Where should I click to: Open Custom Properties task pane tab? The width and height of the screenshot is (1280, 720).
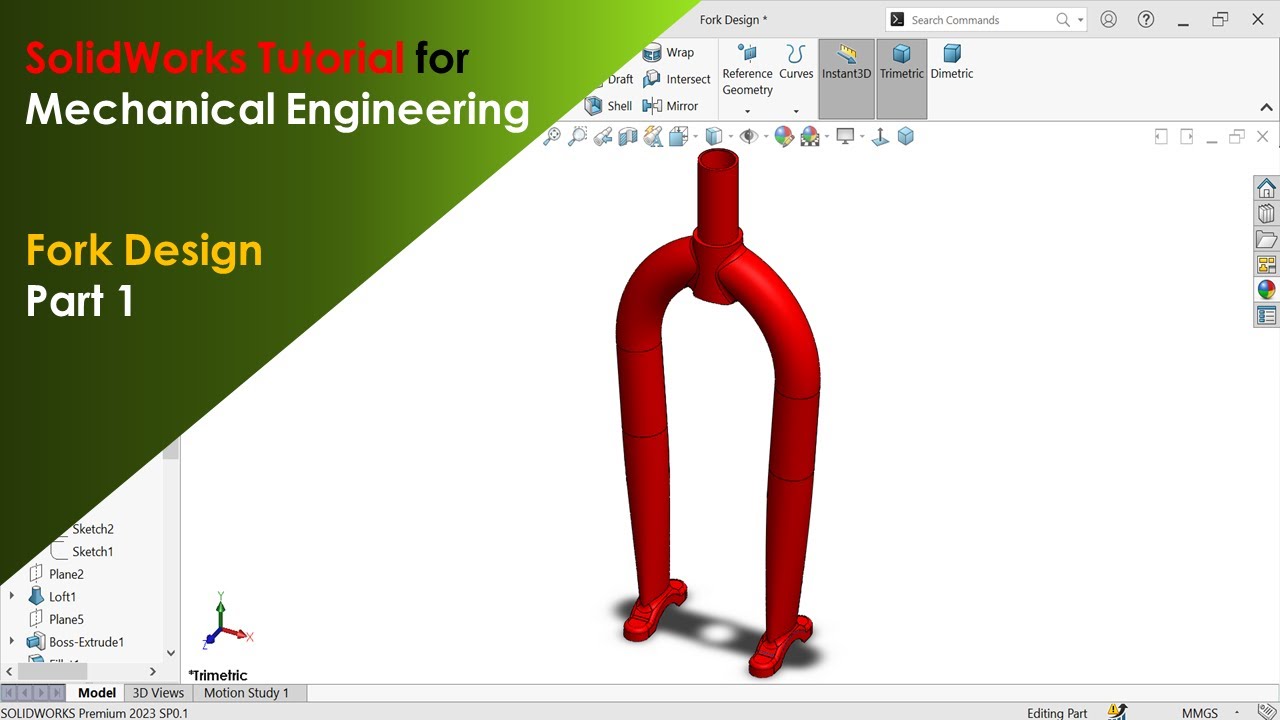1266,315
